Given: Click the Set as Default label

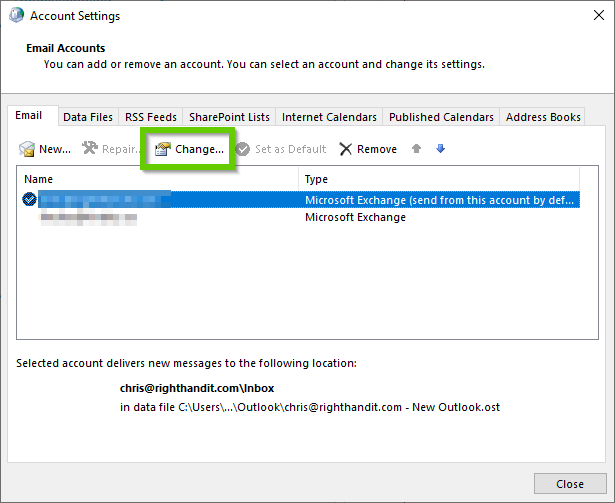Looking at the screenshot, I should pyautogui.click(x=290, y=149).
